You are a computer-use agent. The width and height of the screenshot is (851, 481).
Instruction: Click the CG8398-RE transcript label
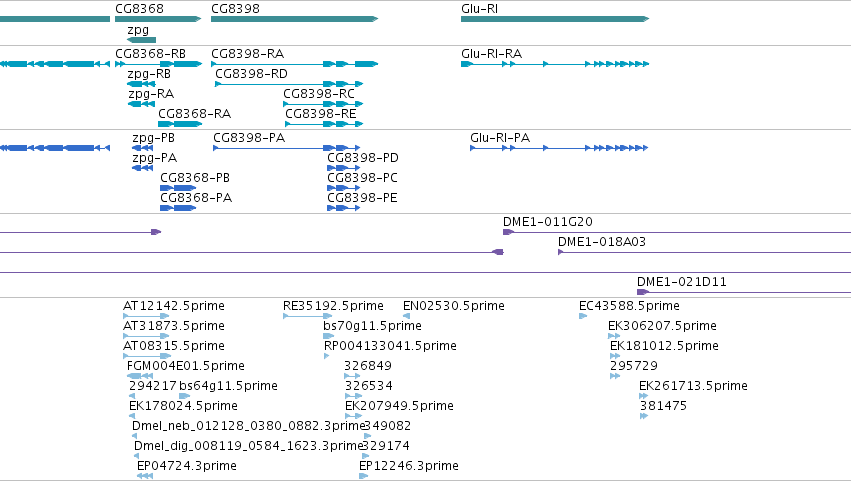(321, 114)
